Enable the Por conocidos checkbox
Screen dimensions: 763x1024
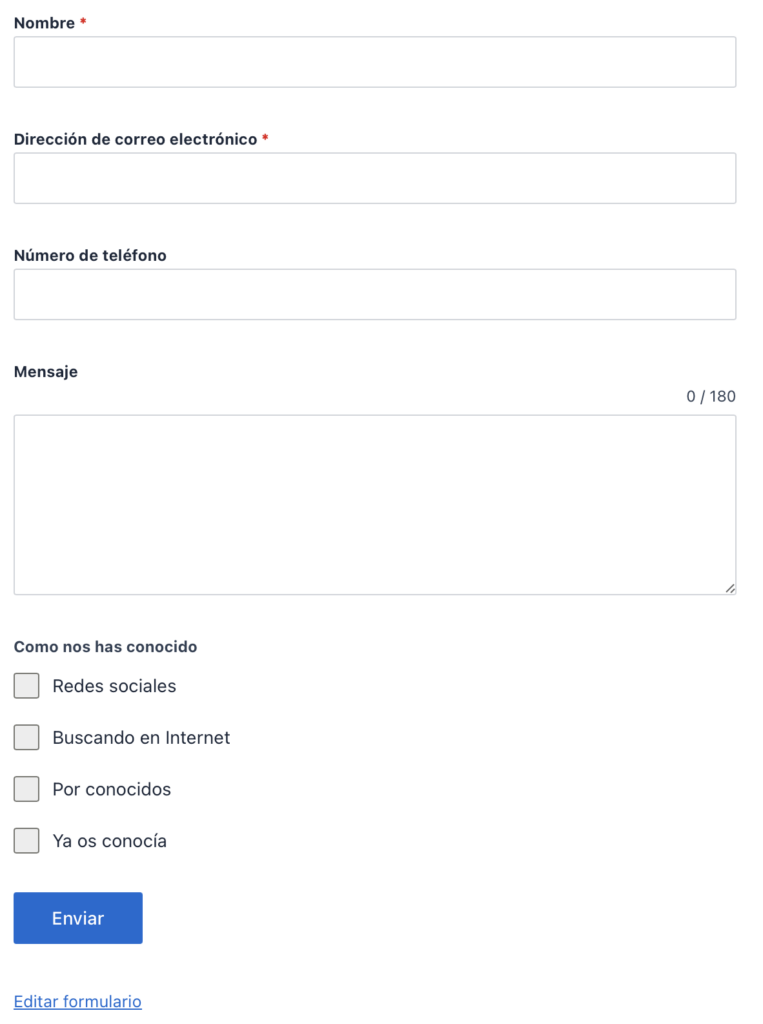tap(27, 789)
